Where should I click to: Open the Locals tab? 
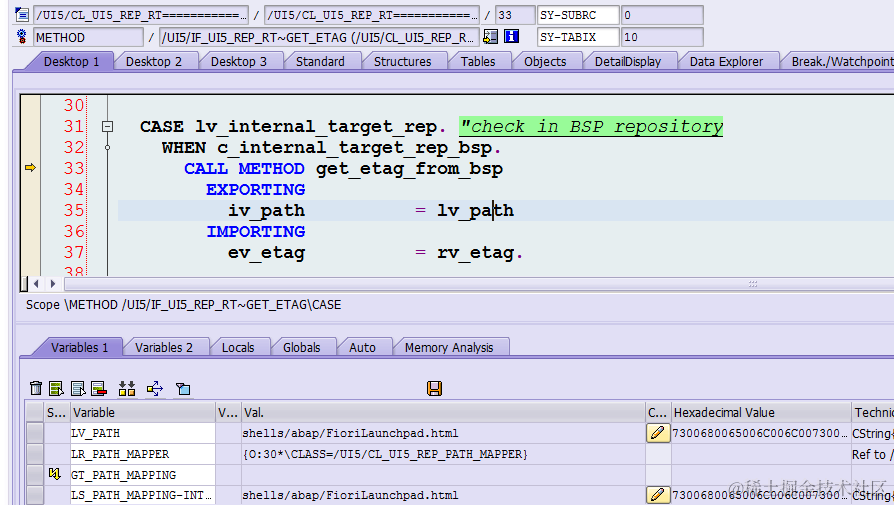[x=238, y=348]
